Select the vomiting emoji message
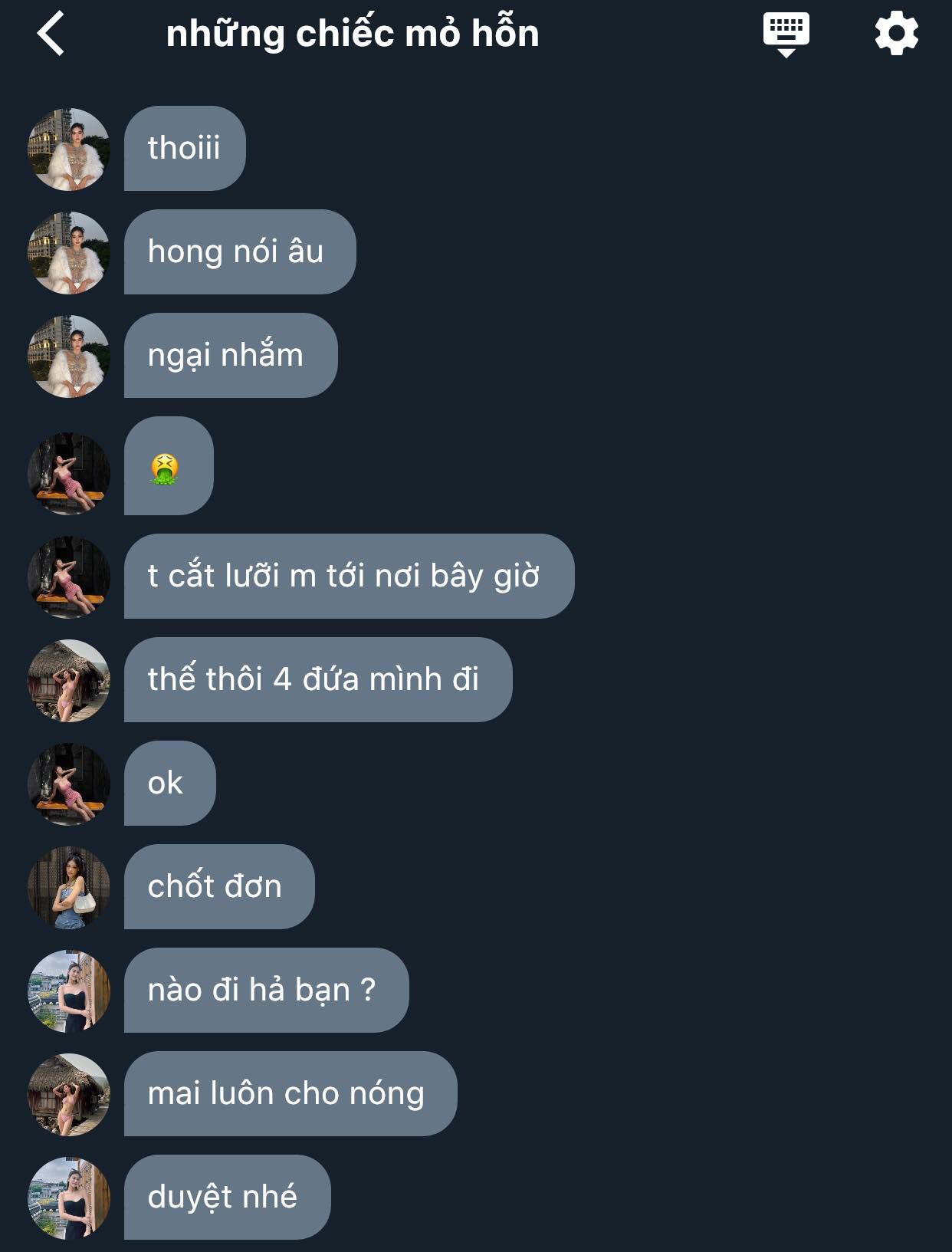952x1252 pixels. pos(169,466)
